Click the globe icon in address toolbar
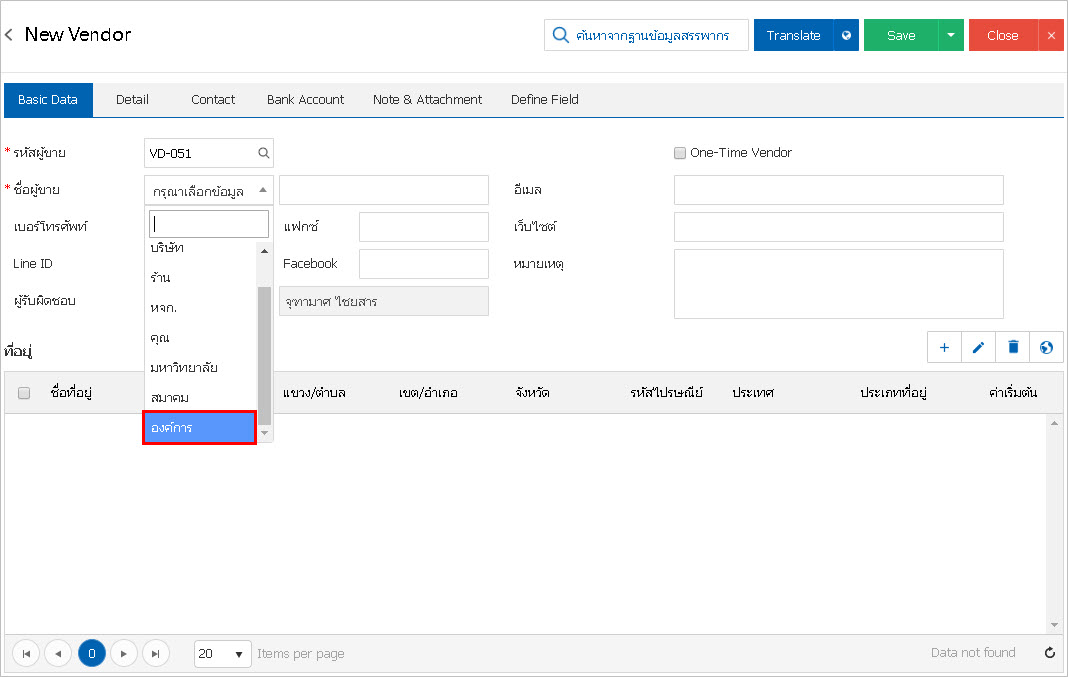 (1046, 347)
